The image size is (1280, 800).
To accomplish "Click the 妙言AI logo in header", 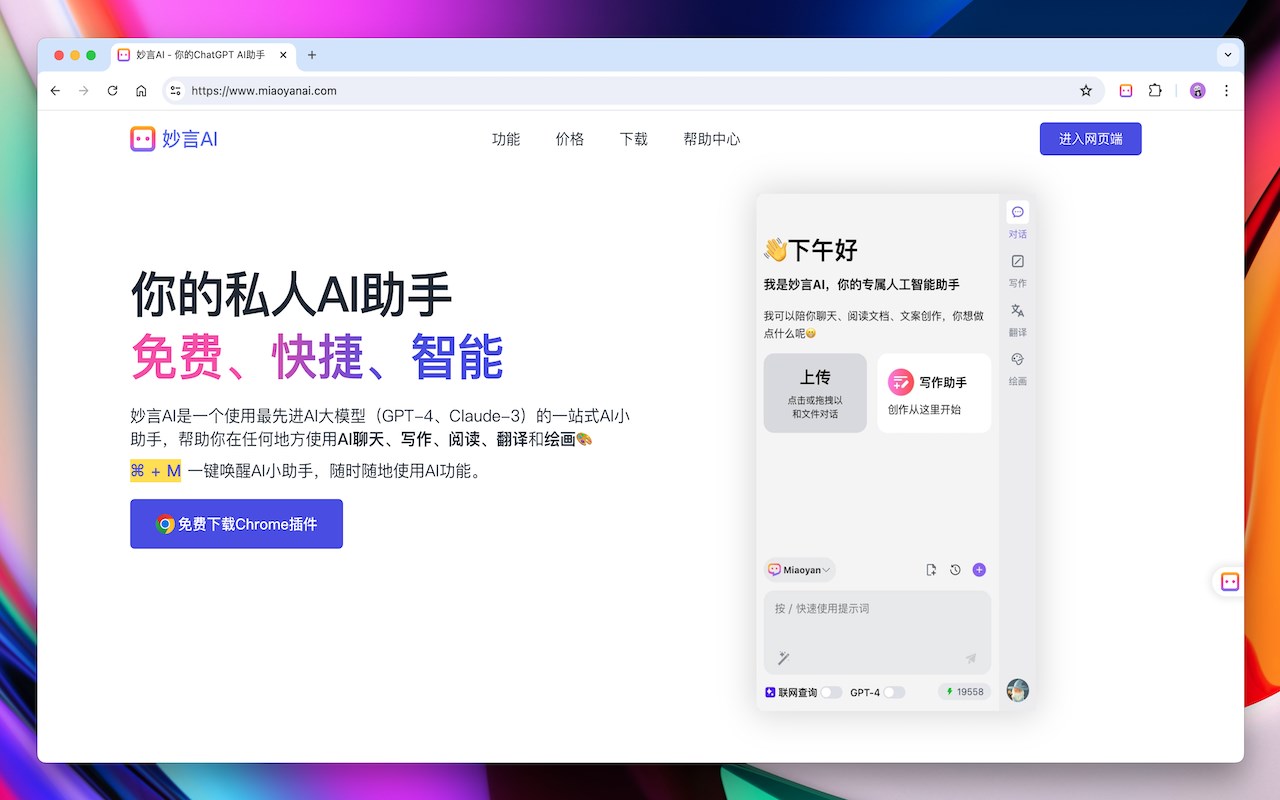I will click(174, 139).
